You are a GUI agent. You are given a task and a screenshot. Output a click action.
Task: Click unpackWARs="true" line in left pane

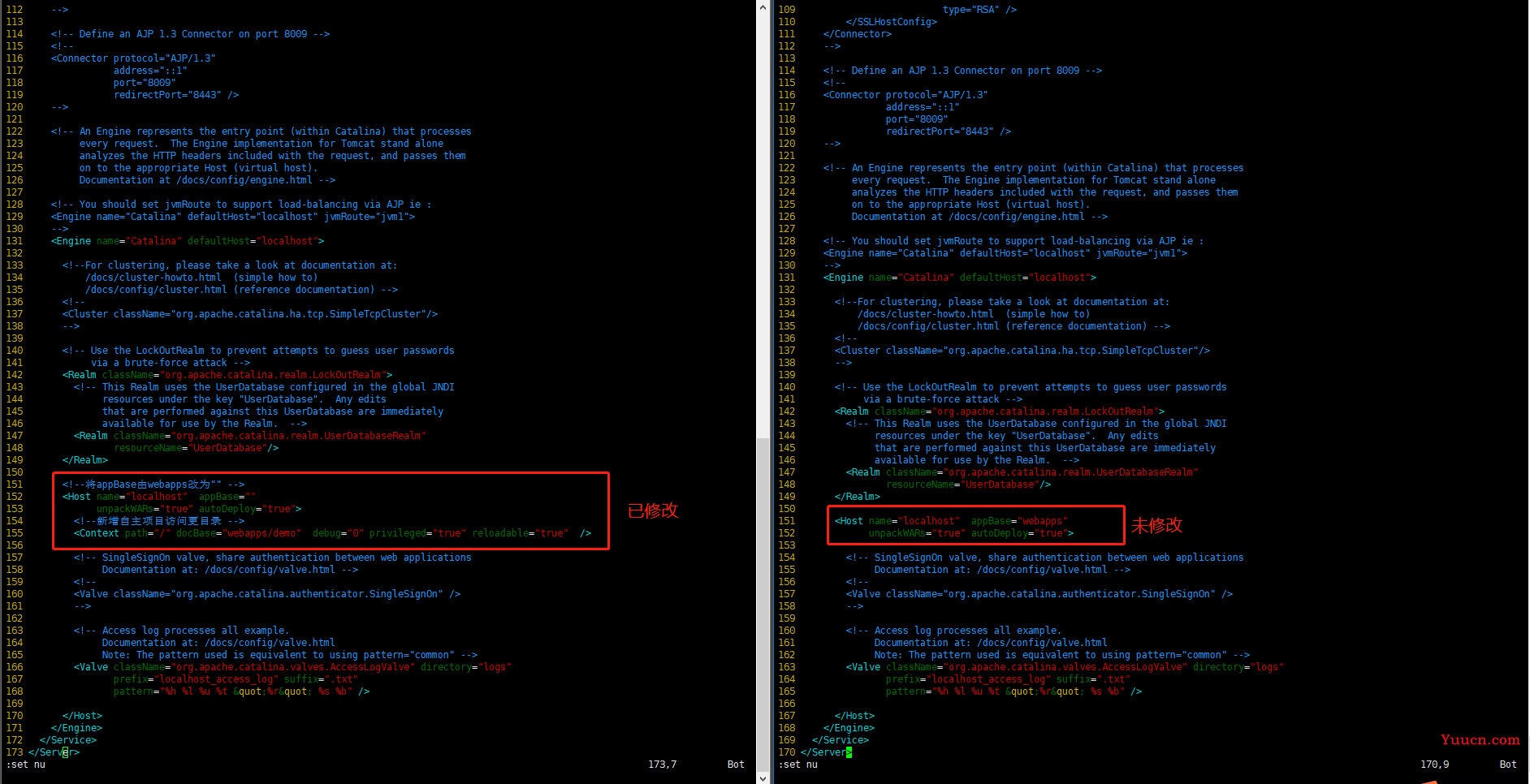point(199,509)
